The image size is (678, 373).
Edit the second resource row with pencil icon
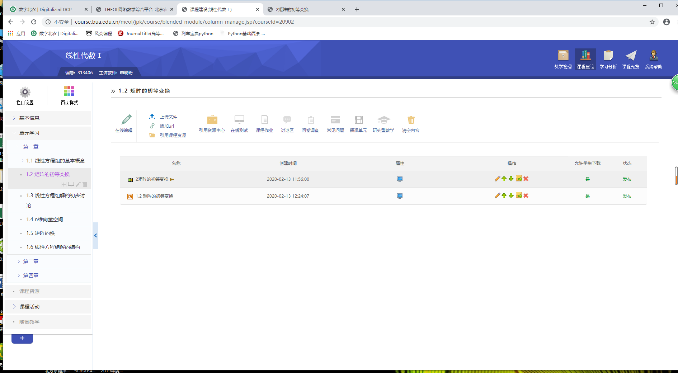[497, 195]
